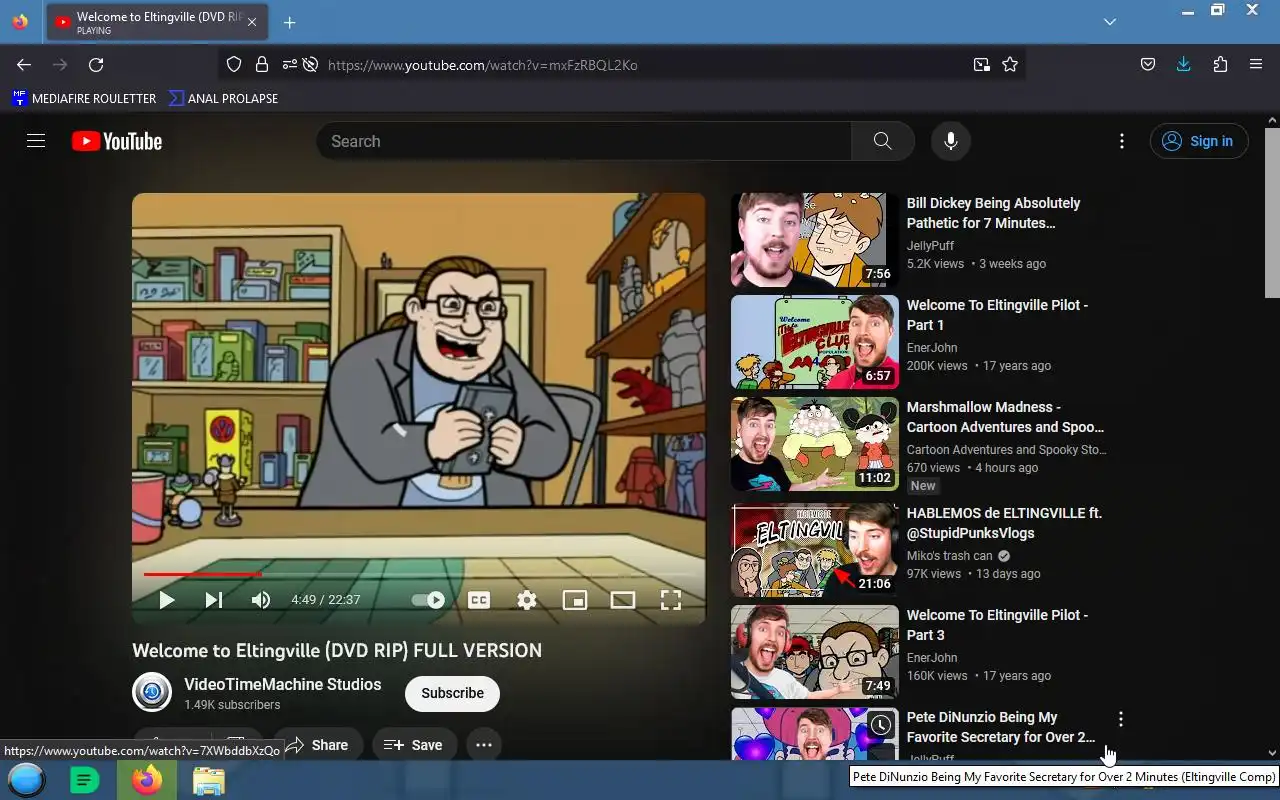Subscribe to VideoTimeMachine Studios
The height and width of the screenshot is (800, 1280).
click(x=452, y=693)
